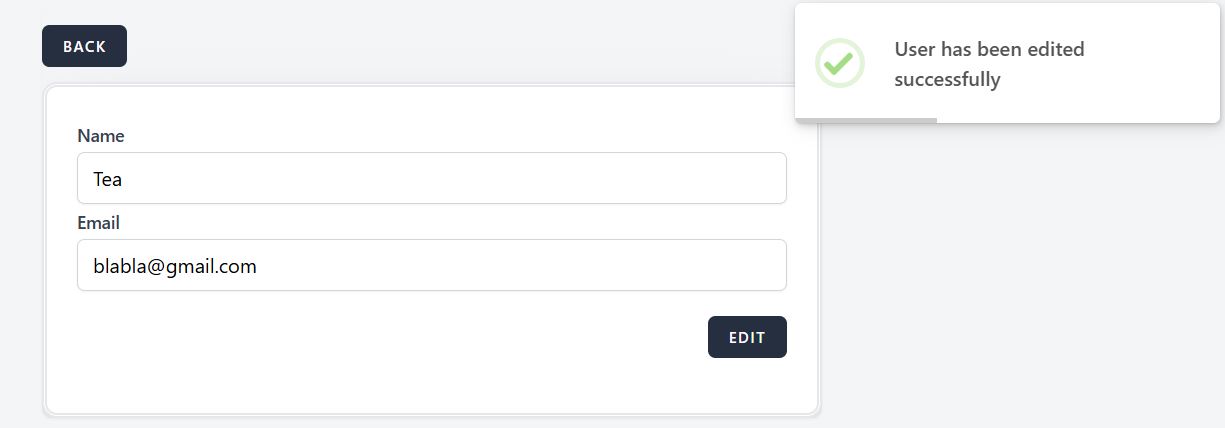This screenshot has width=1225, height=428.
Task: Place cursor on the "Tea" text
Action: point(107,179)
